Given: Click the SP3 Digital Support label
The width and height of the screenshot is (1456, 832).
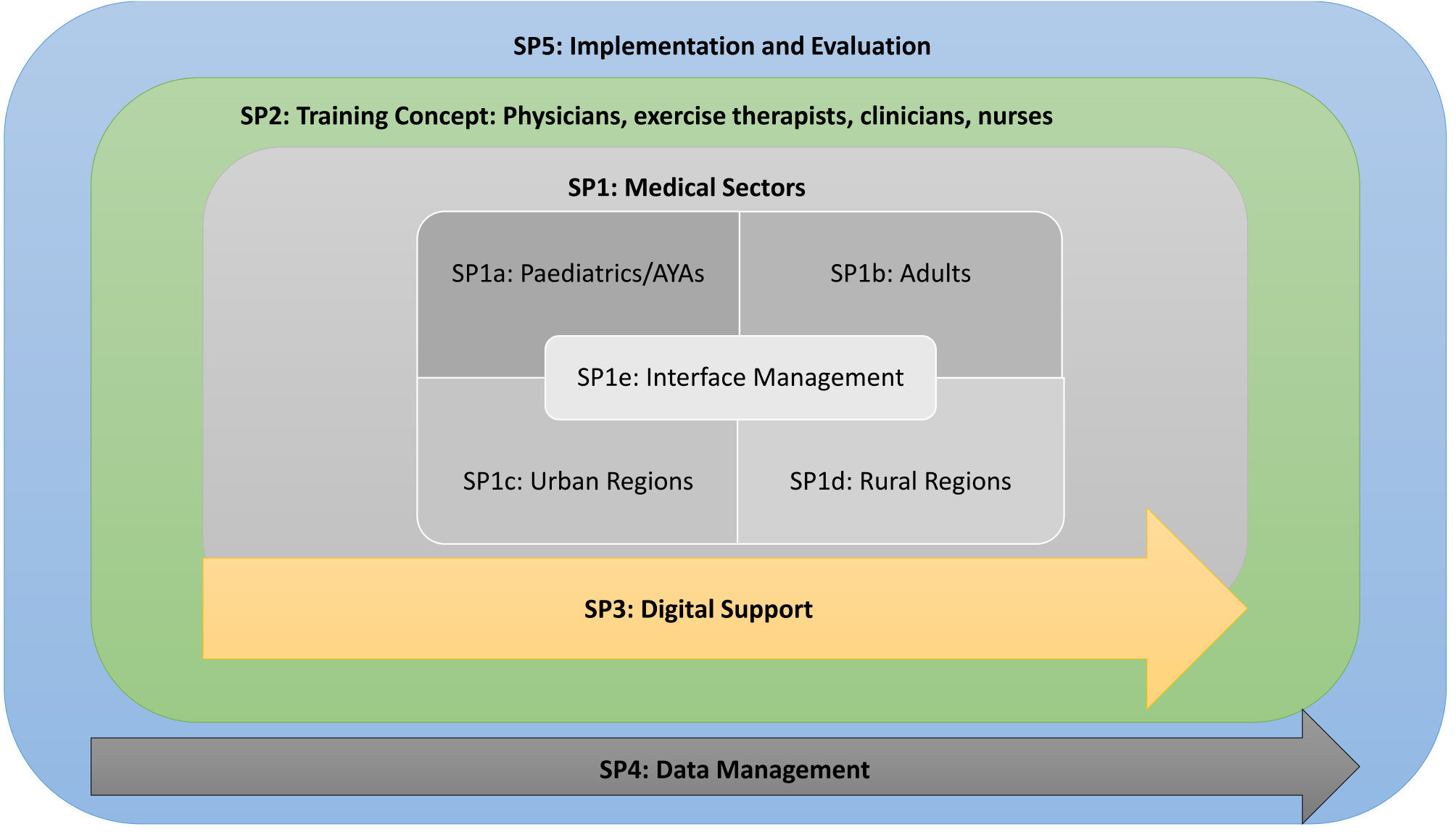Looking at the screenshot, I should [698, 609].
